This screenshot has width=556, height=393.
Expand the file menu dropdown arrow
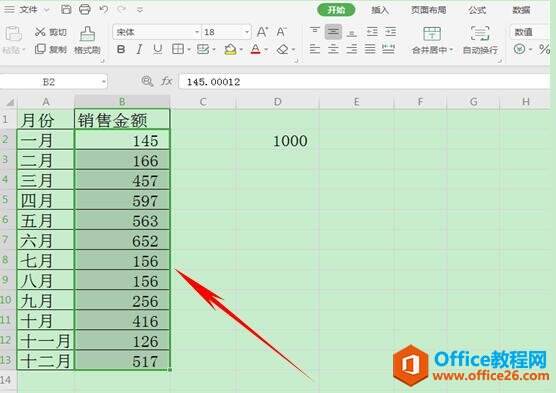[x=46, y=10]
